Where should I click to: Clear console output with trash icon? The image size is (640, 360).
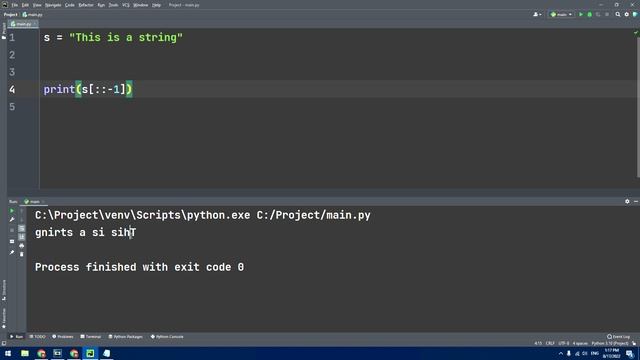(22, 254)
